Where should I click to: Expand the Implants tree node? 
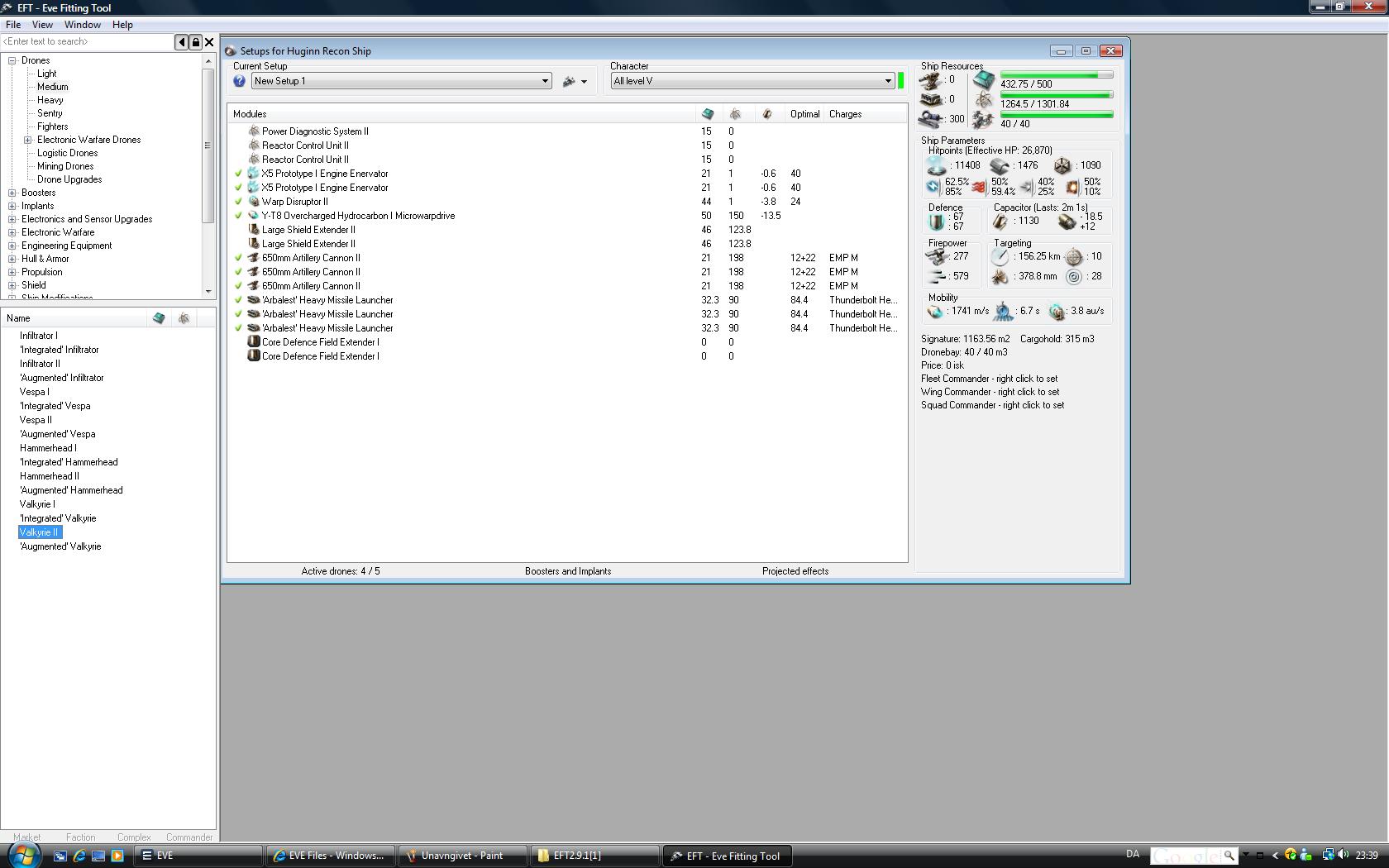(x=12, y=206)
